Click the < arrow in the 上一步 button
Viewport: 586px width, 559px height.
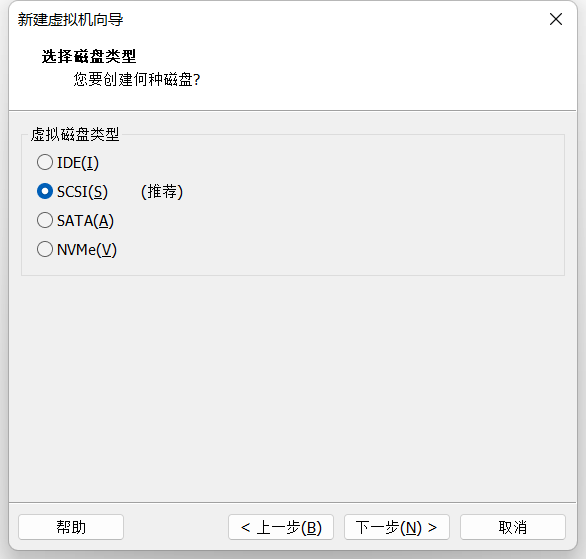pyautogui.click(x=246, y=528)
